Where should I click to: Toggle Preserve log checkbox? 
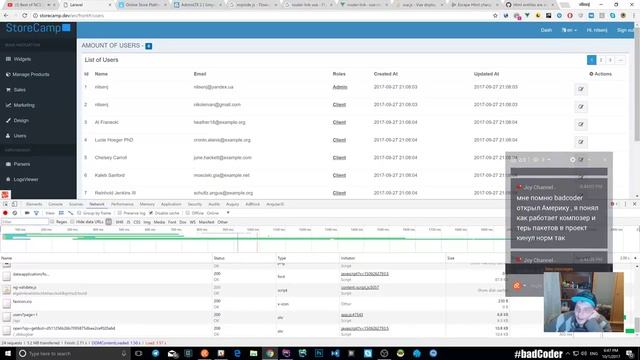120,213
